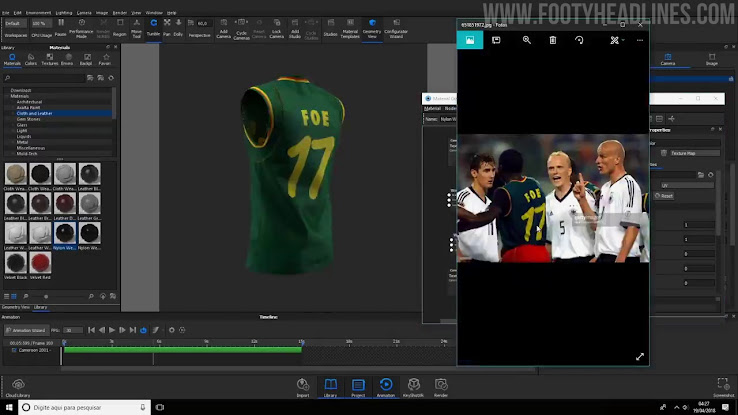Click the Animation Wizard button

pyautogui.click(x=28, y=330)
